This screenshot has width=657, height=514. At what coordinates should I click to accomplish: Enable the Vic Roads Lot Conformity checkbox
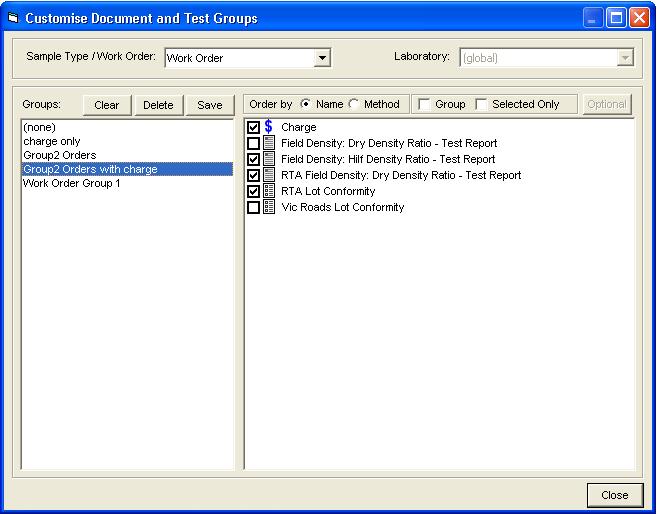tap(253, 207)
